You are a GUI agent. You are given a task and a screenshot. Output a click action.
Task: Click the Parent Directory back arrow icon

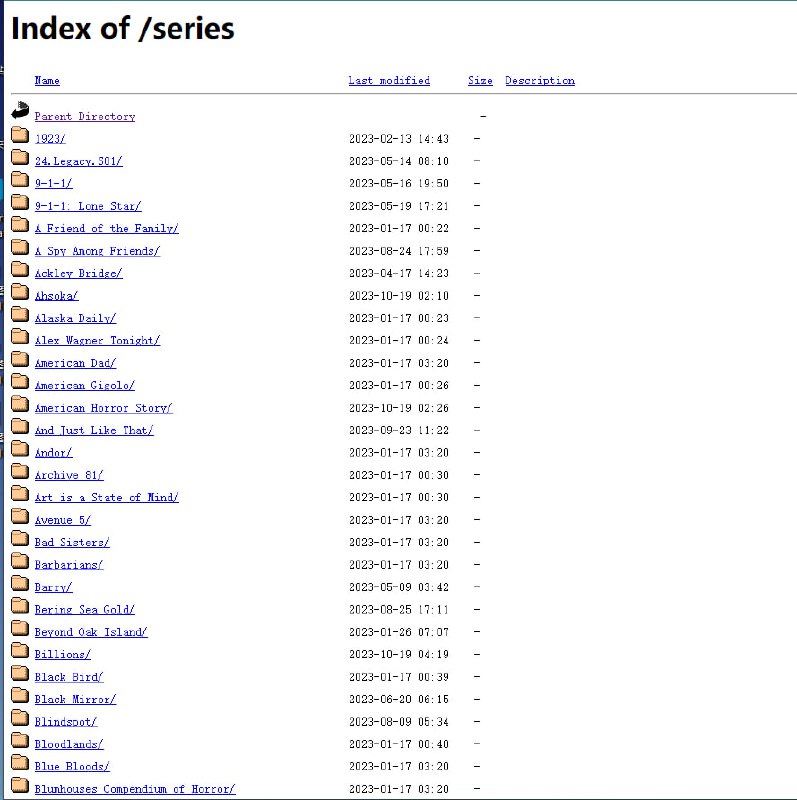[x=20, y=111]
